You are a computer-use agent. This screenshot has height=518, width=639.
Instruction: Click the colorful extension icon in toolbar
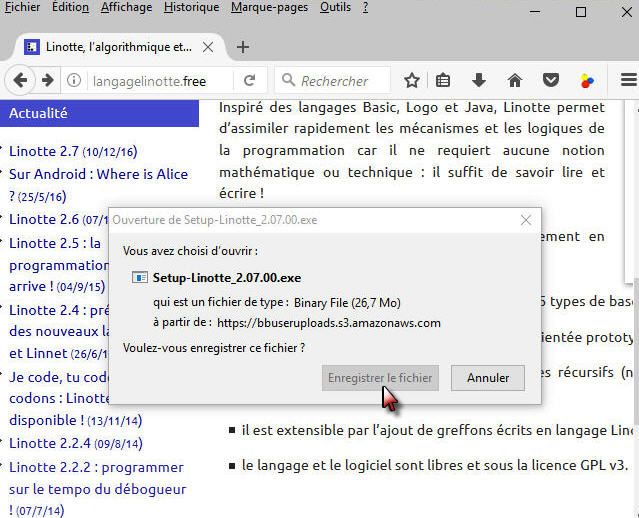click(x=587, y=81)
